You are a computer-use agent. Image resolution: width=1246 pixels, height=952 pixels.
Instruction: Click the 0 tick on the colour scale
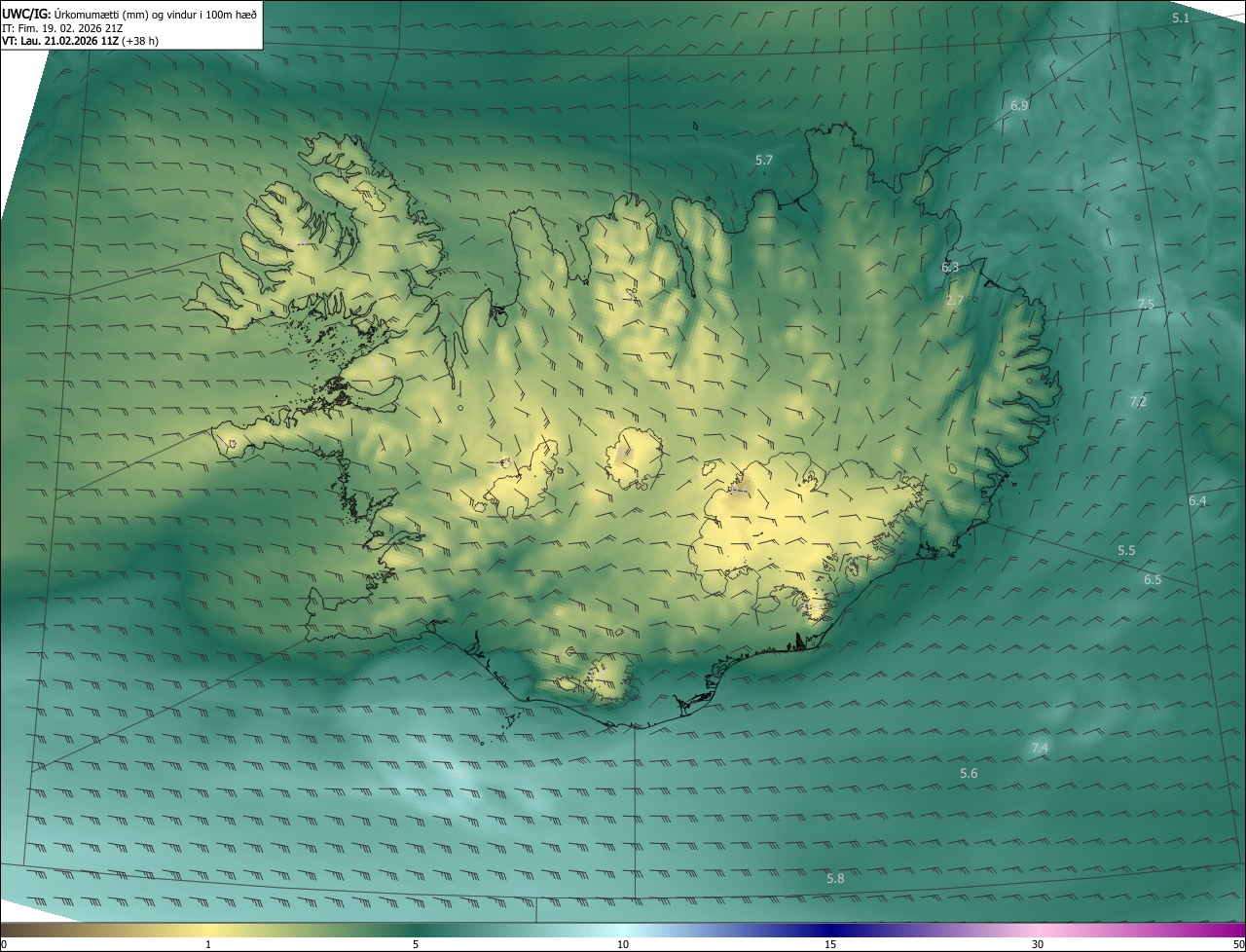click(4, 944)
